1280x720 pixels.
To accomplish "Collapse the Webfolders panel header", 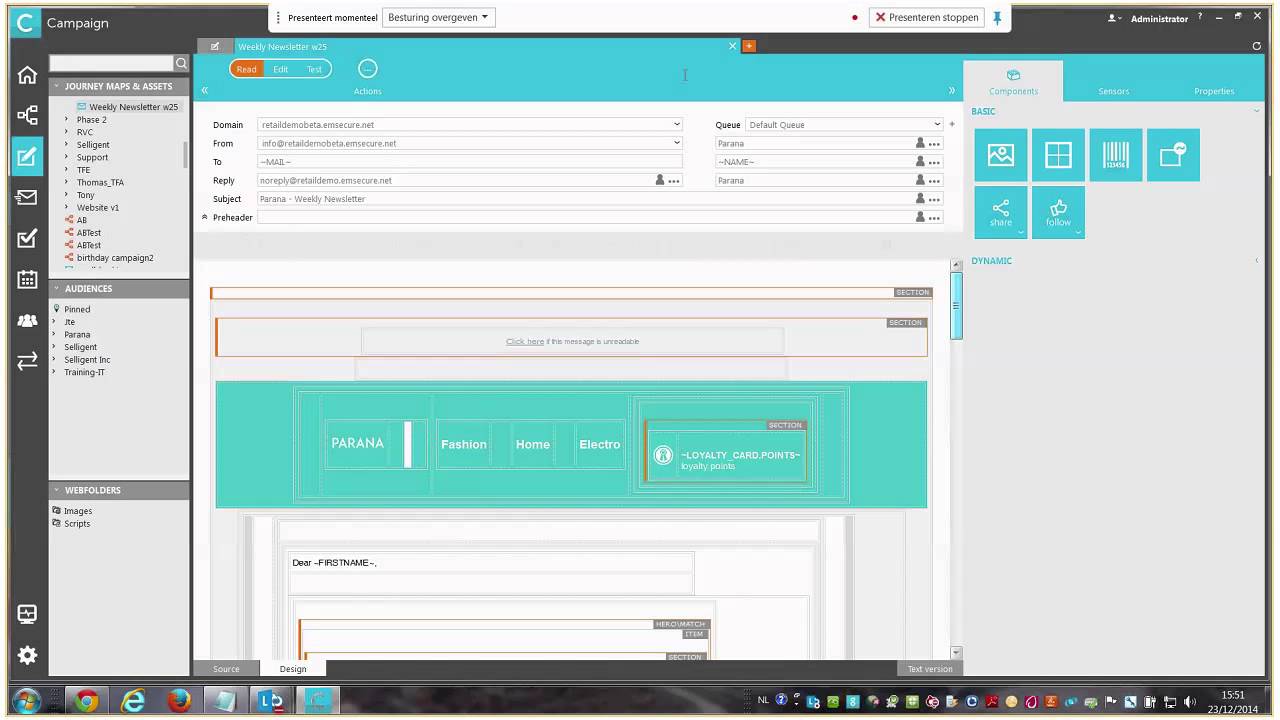I will (x=56, y=490).
